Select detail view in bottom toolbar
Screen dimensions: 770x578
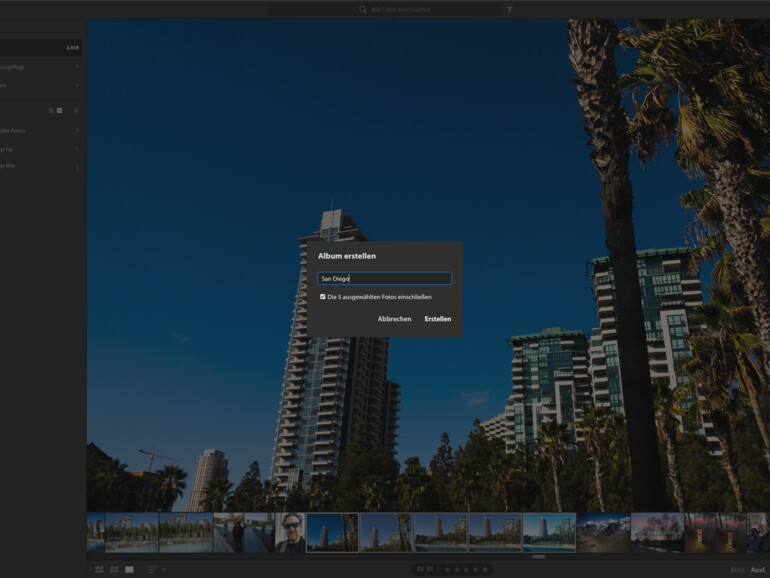click(x=129, y=569)
